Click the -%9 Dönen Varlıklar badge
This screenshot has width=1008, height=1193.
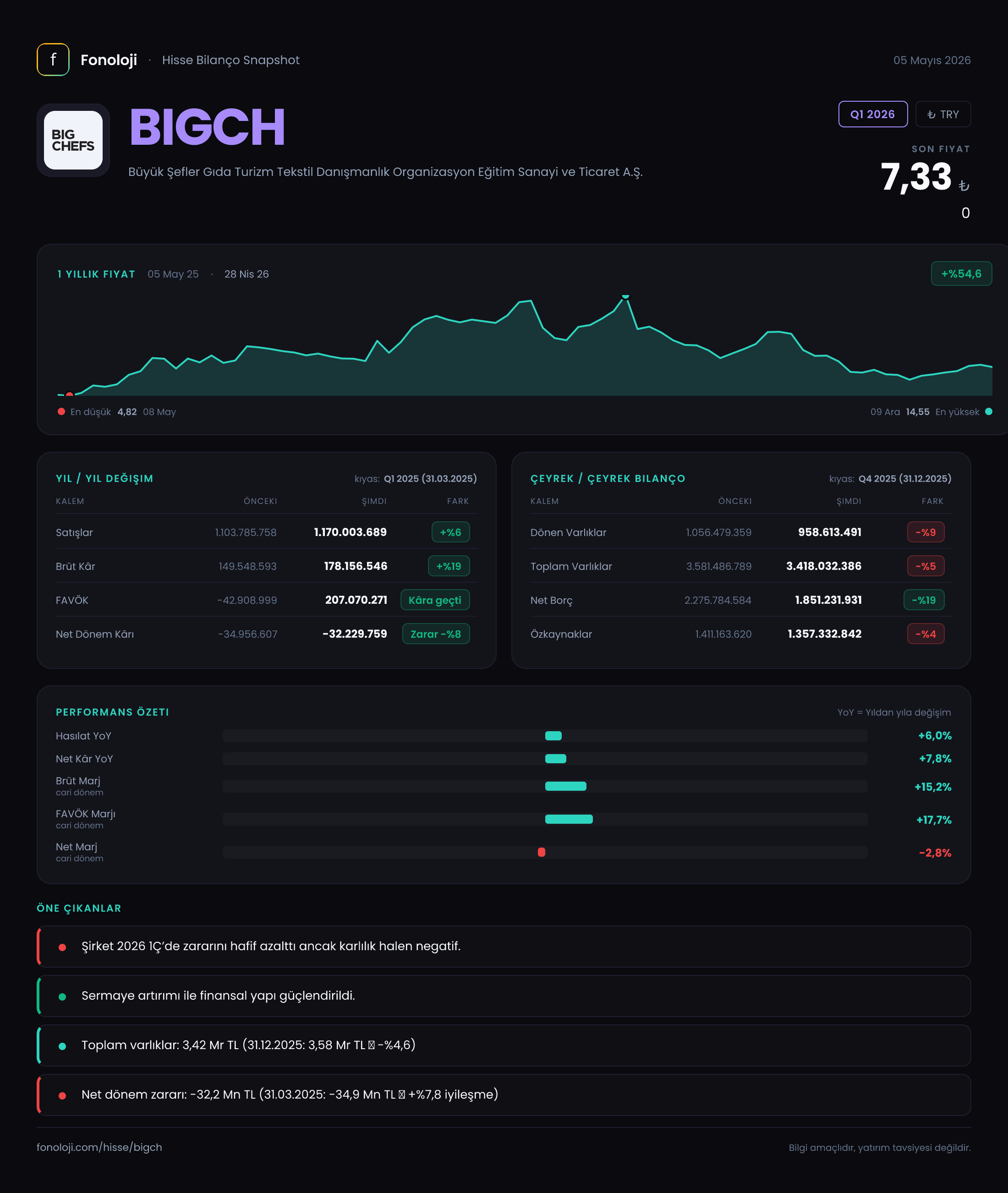tap(926, 532)
